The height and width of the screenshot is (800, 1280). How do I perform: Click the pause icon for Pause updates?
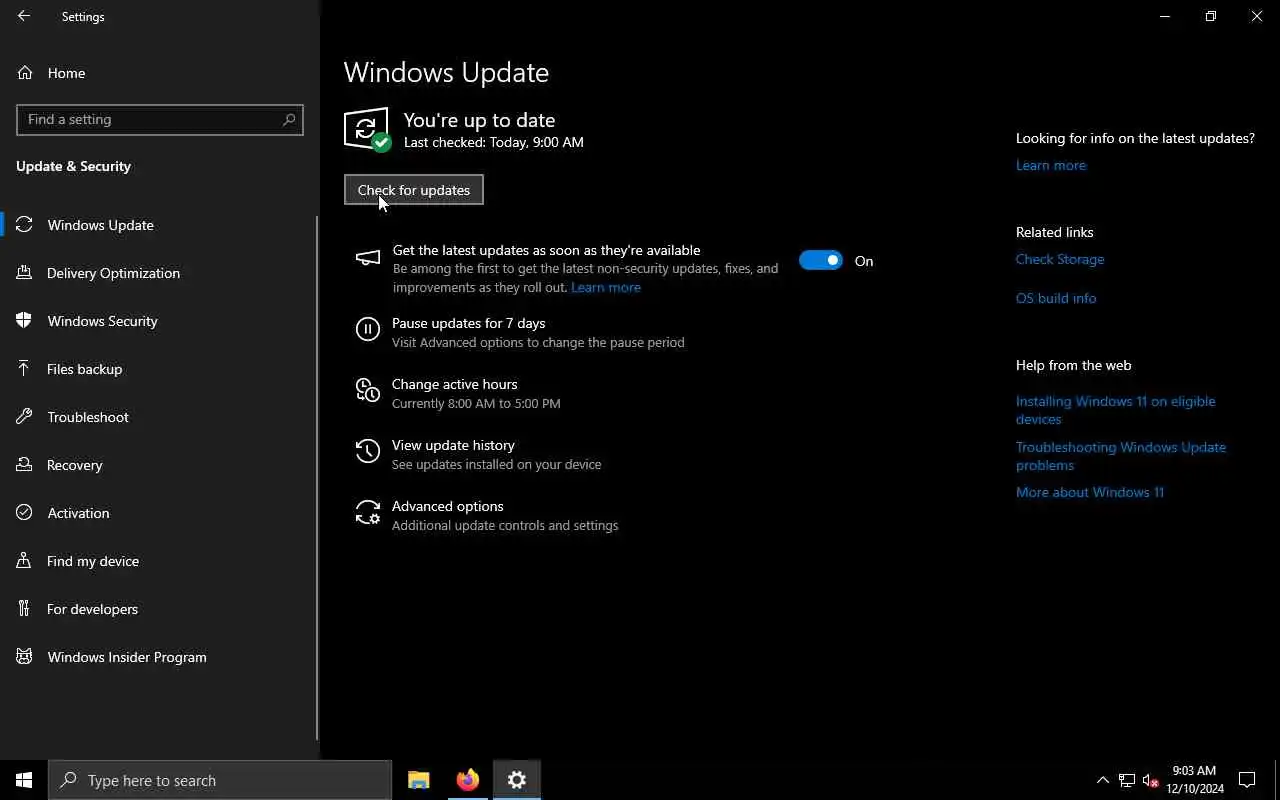pyautogui.click(x=368, y=329)
